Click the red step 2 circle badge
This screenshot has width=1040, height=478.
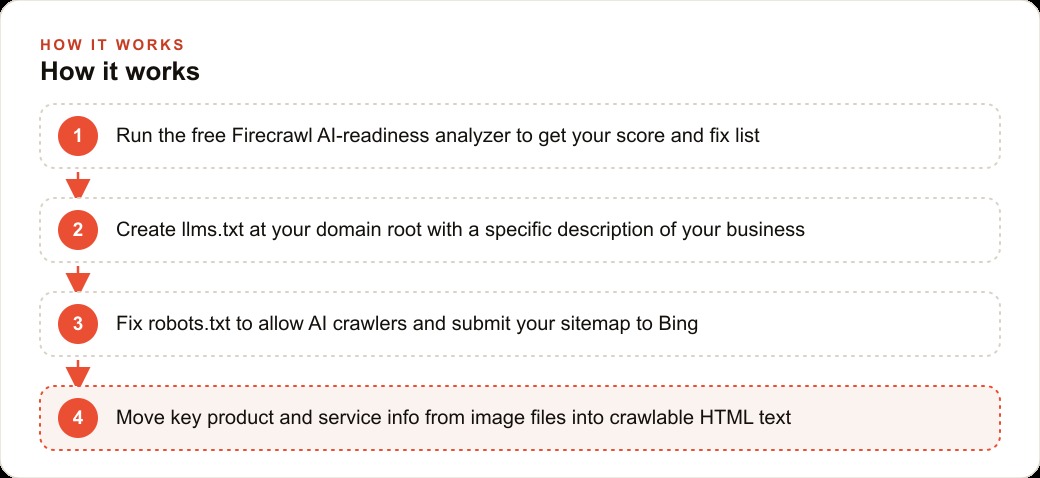[78, 230]
